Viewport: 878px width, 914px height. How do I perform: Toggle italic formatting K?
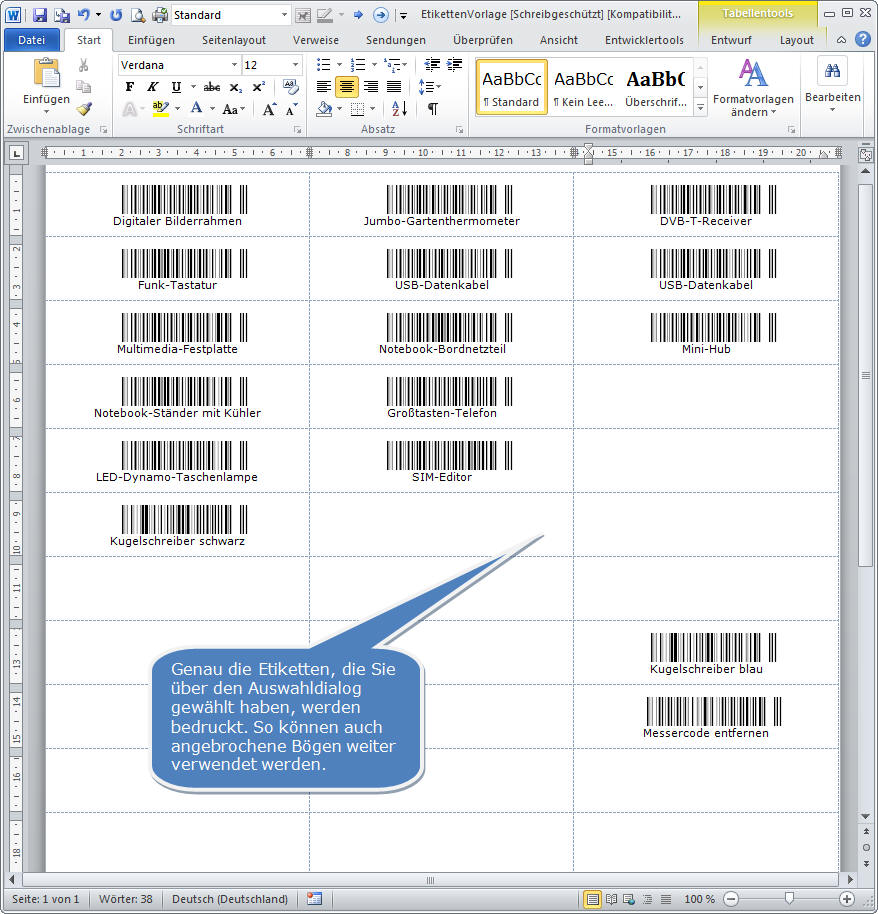coord(152,87)
